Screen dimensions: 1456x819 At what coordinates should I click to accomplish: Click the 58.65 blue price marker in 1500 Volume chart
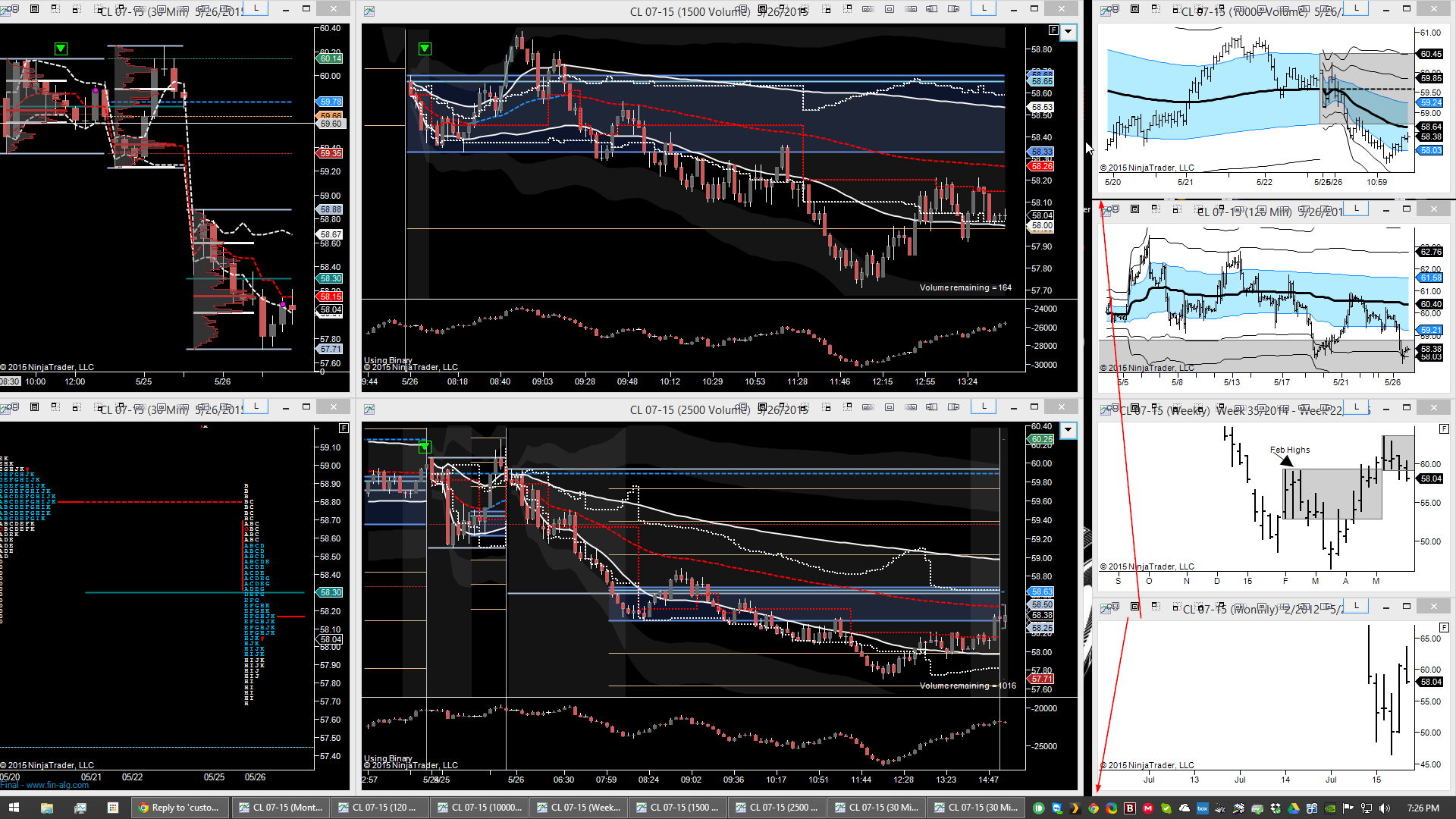1042,81
